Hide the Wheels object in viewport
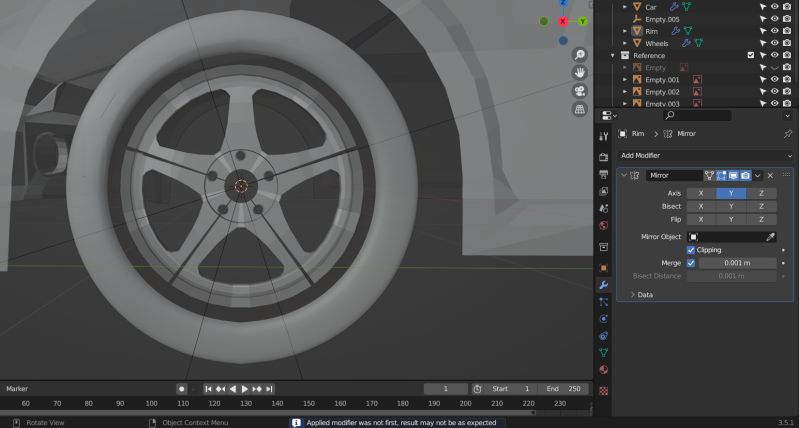 pyautogui.click(x=775, y=43)
